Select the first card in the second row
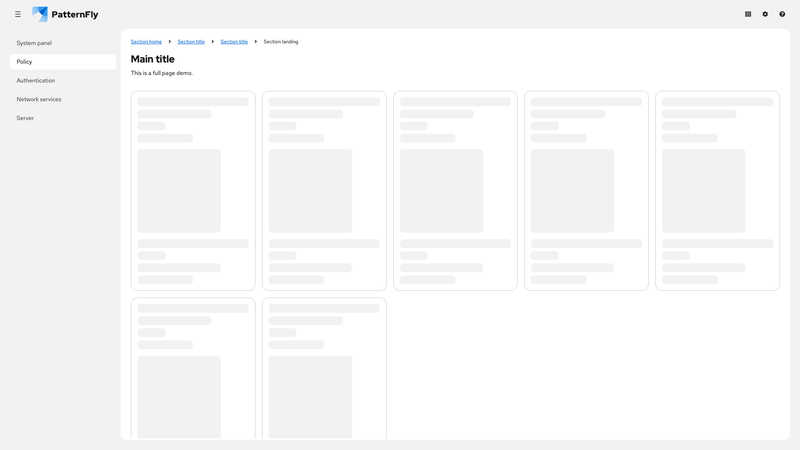This screenshot has height=450, width=800. coord(193,368)
